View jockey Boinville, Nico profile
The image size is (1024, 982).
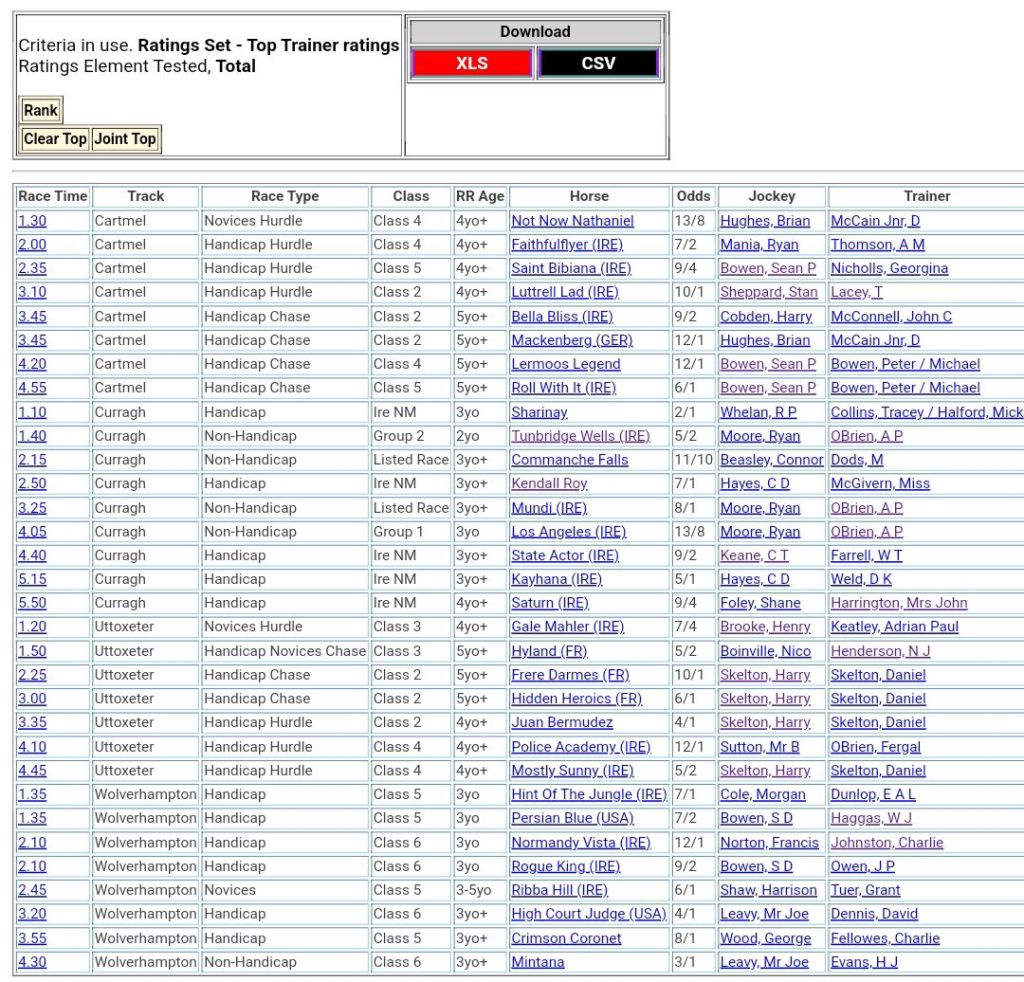point(765,651)
